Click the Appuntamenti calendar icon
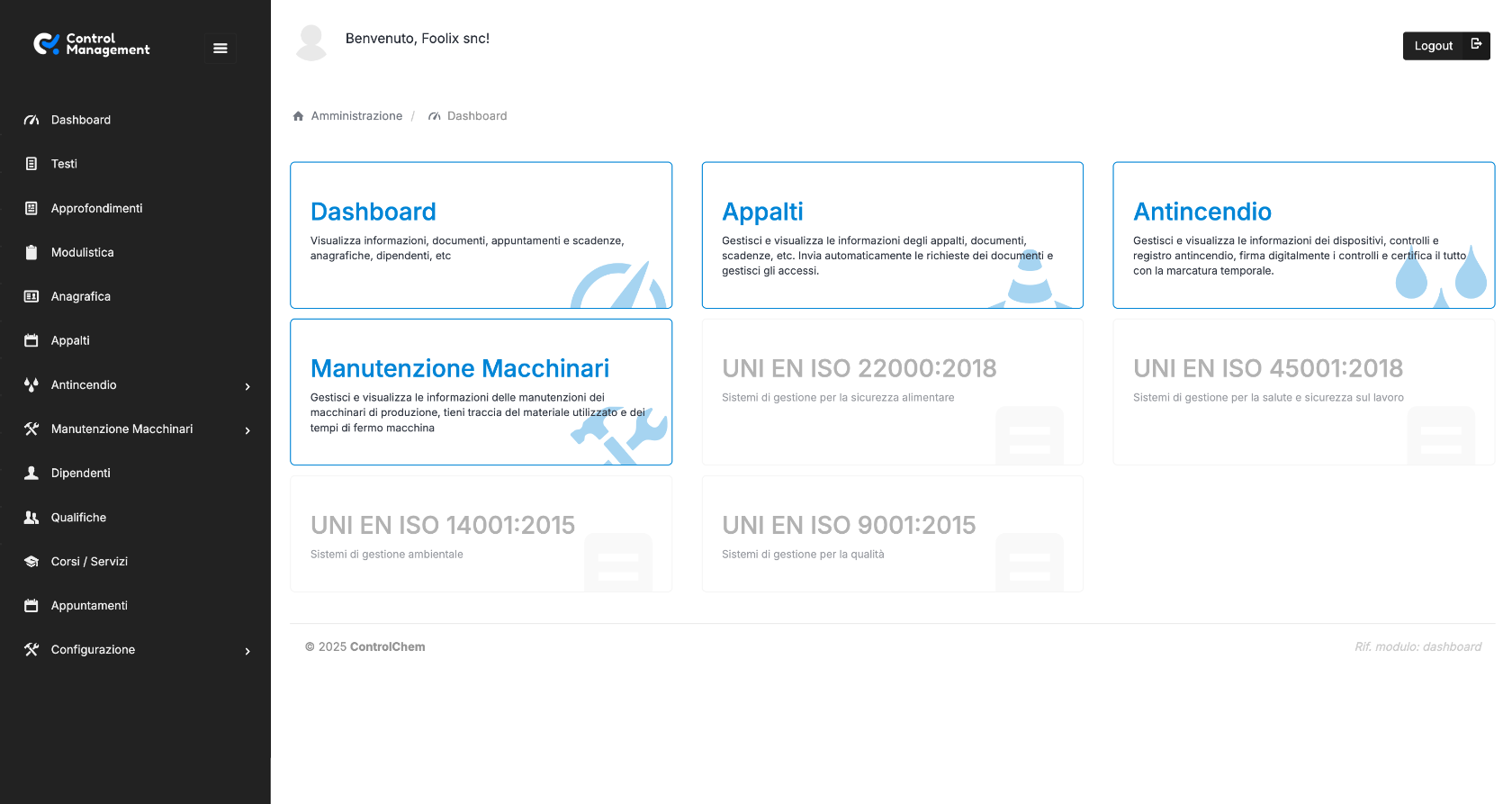This screenshot has width=1512, height=804. coord(31,605)
